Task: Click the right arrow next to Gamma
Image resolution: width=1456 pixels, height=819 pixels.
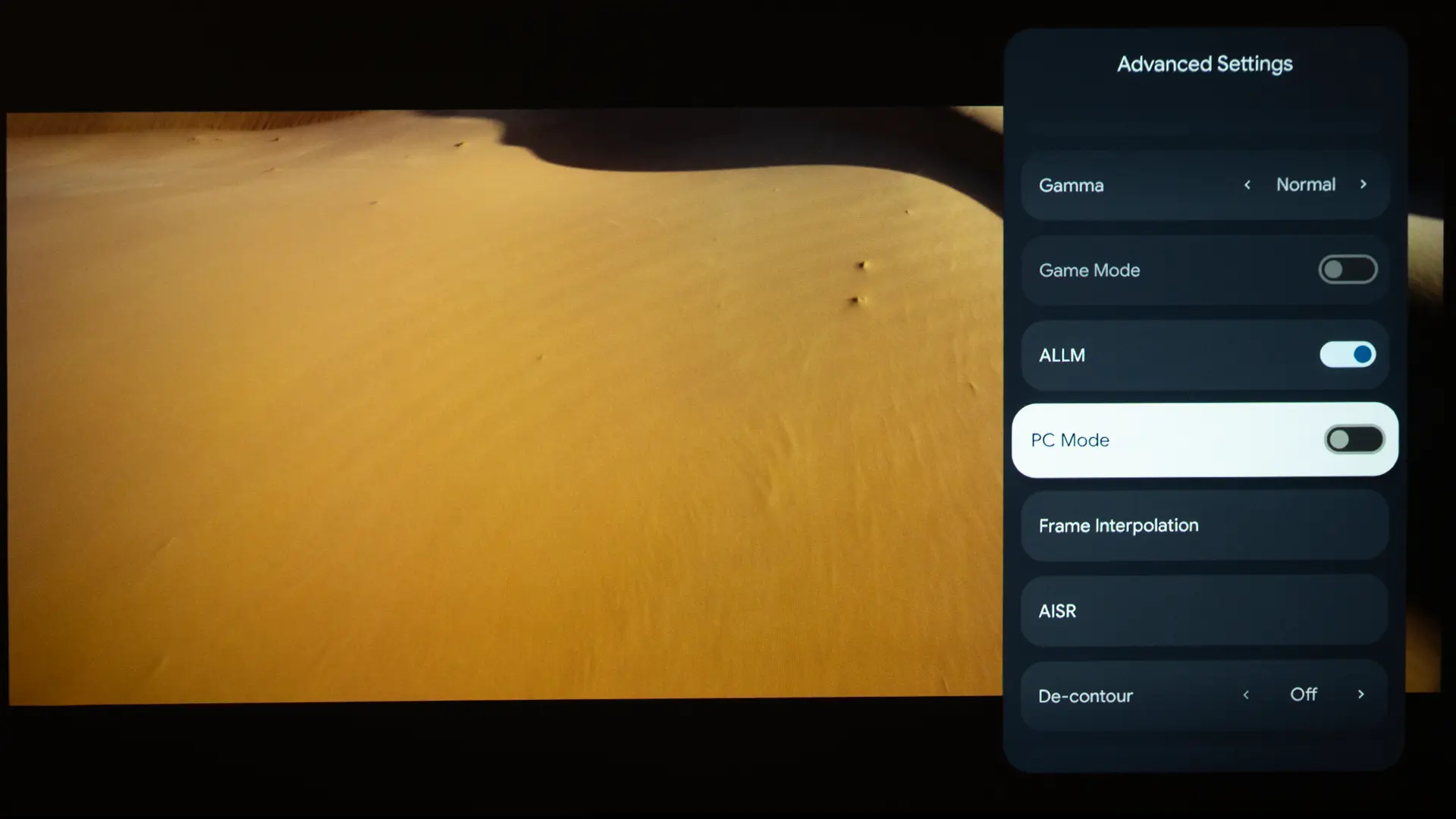Action: tap(1363, 184)
